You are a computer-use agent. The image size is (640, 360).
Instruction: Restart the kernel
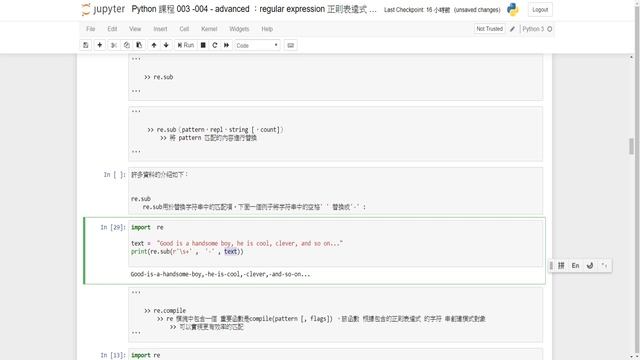coord(215,45)
